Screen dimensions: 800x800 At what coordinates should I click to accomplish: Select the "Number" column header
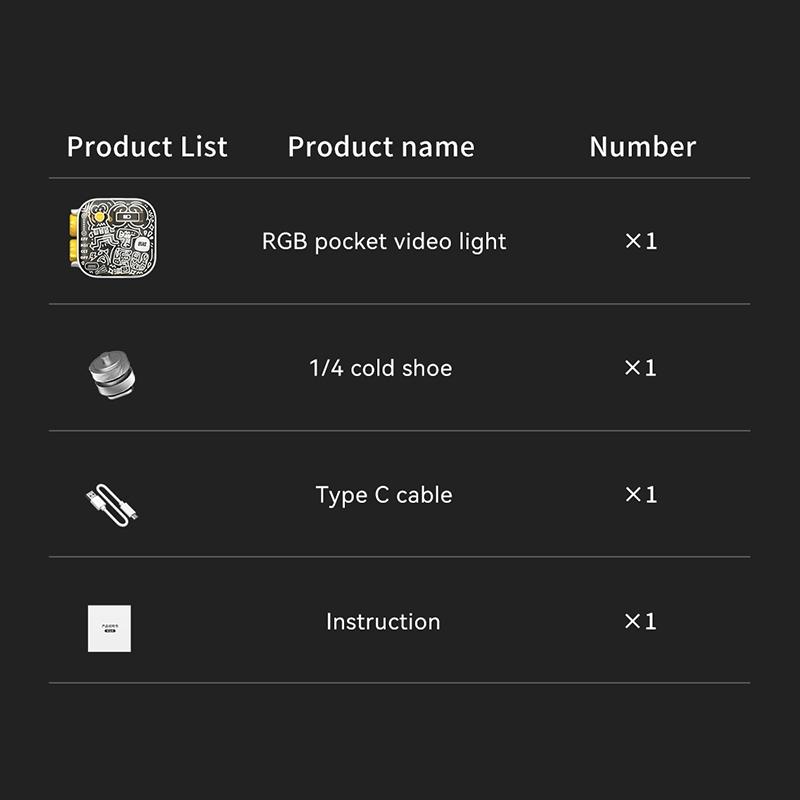(642, 147)
